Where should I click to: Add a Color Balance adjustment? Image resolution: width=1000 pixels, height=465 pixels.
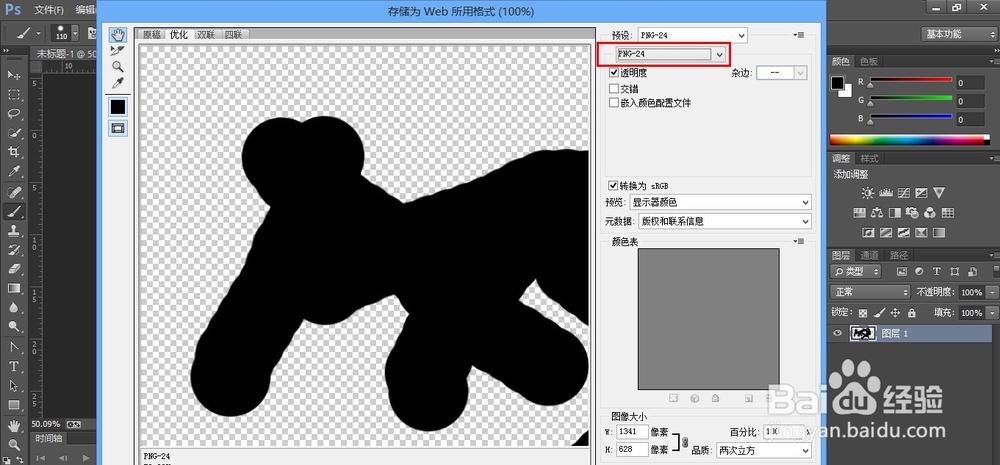tap(877, 212)
